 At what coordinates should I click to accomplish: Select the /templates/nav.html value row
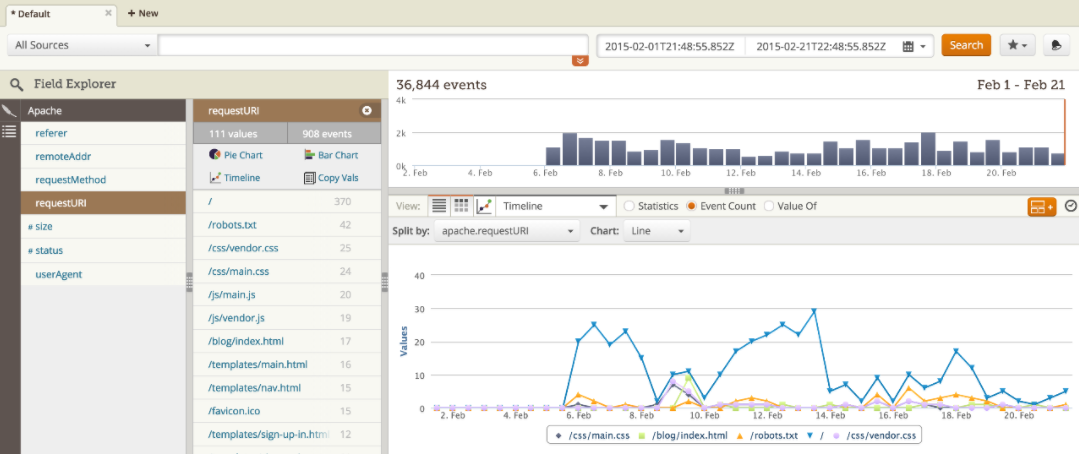pos(286,388)
